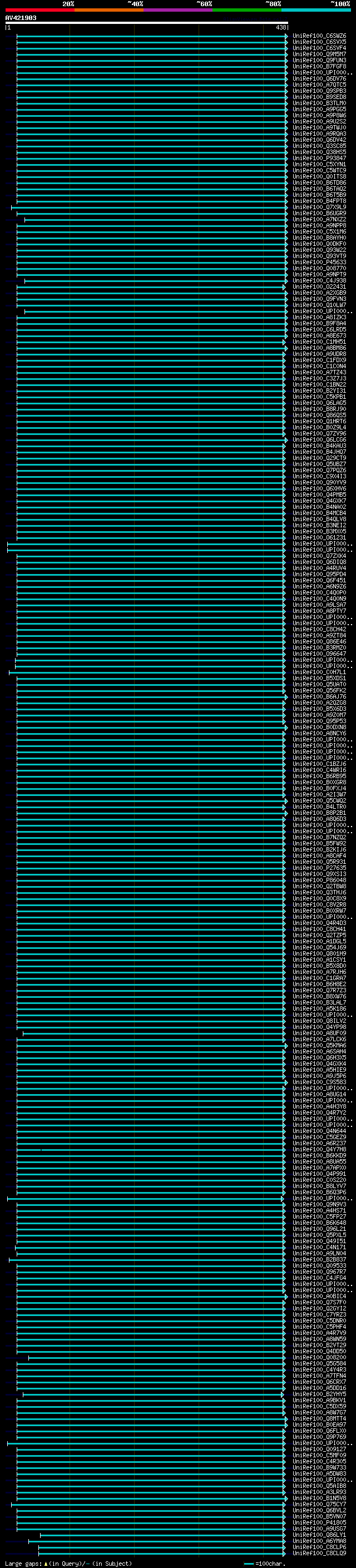Select the UniRef100_A0BIC4 label

click(x=319, y=1296)
